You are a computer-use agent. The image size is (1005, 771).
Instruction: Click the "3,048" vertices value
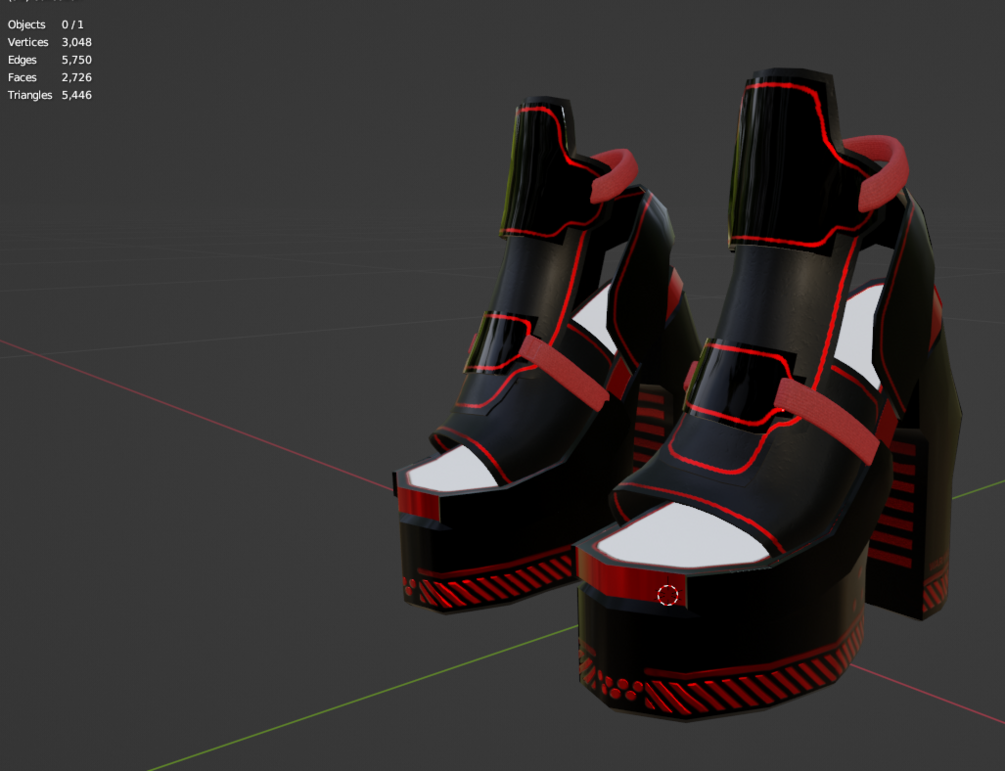(76, 42)
